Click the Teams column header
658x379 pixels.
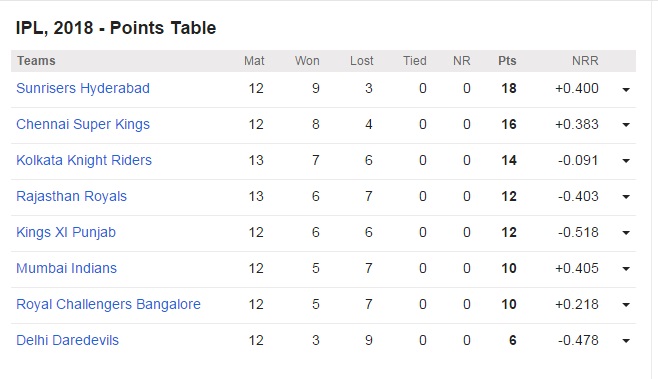[x=36, y=61]
